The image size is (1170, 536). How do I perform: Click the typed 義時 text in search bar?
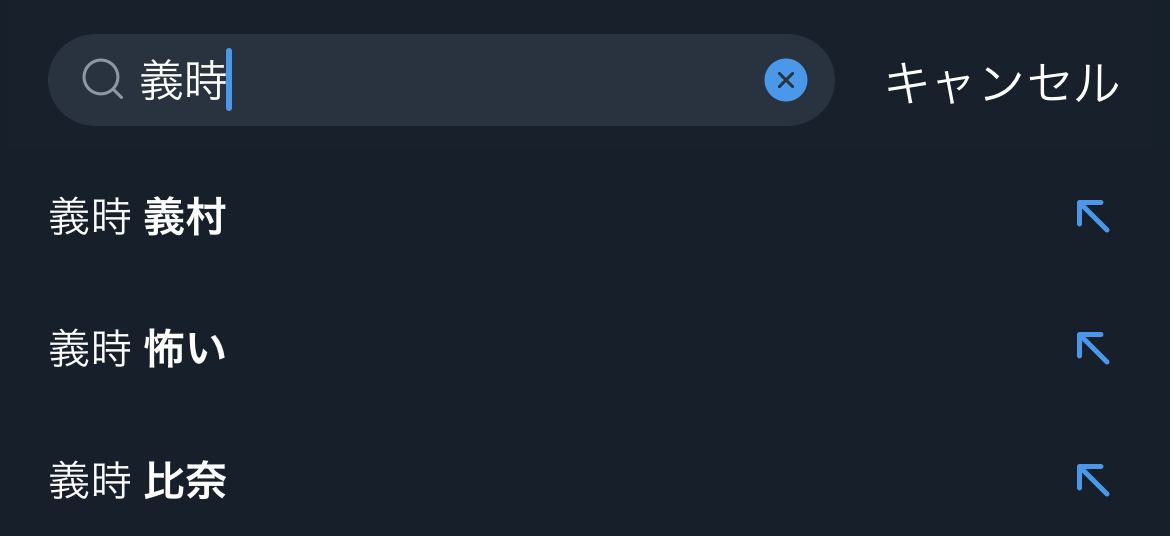coord(182,81)
